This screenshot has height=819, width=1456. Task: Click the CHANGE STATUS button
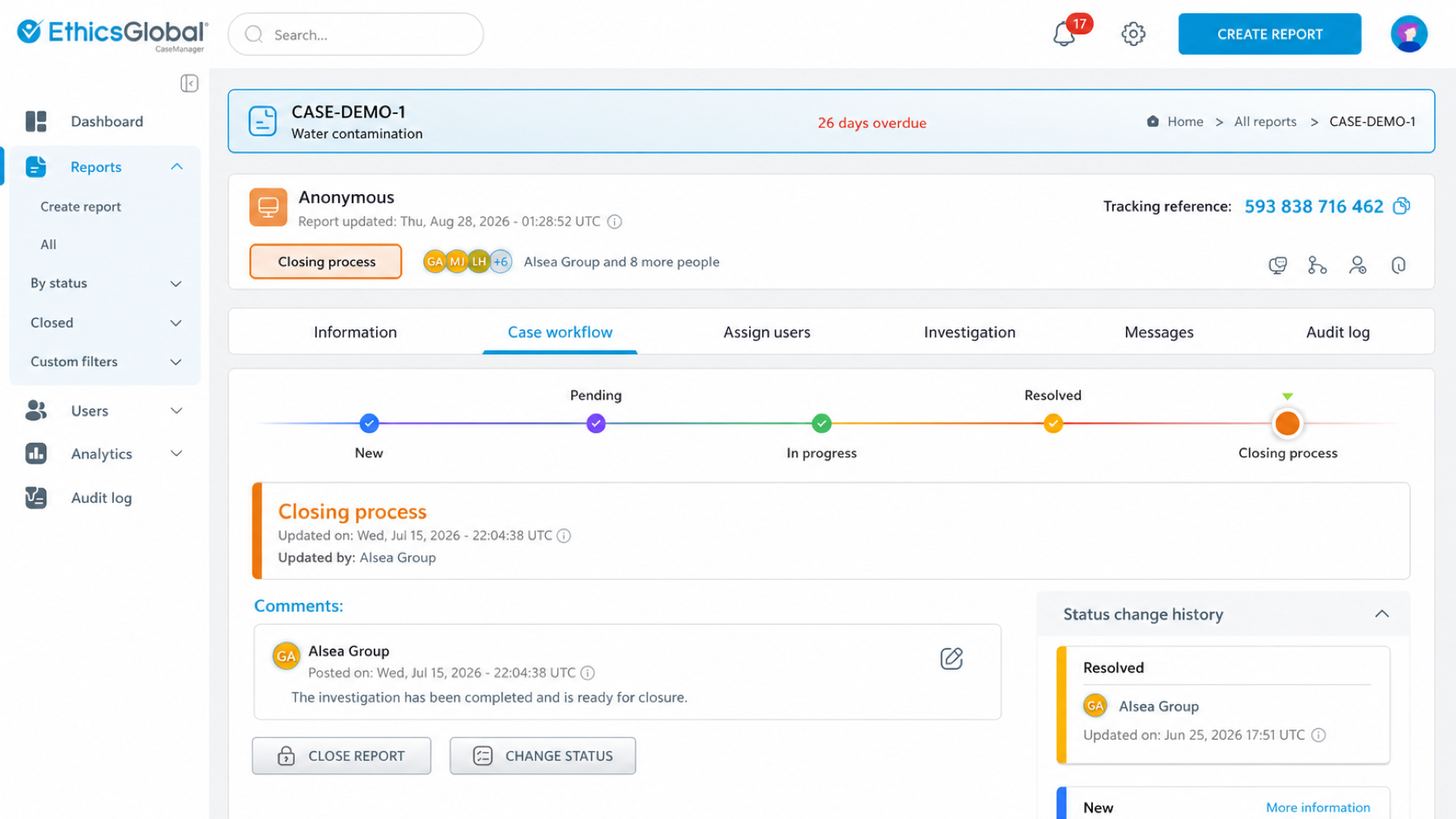click(543, 756)
